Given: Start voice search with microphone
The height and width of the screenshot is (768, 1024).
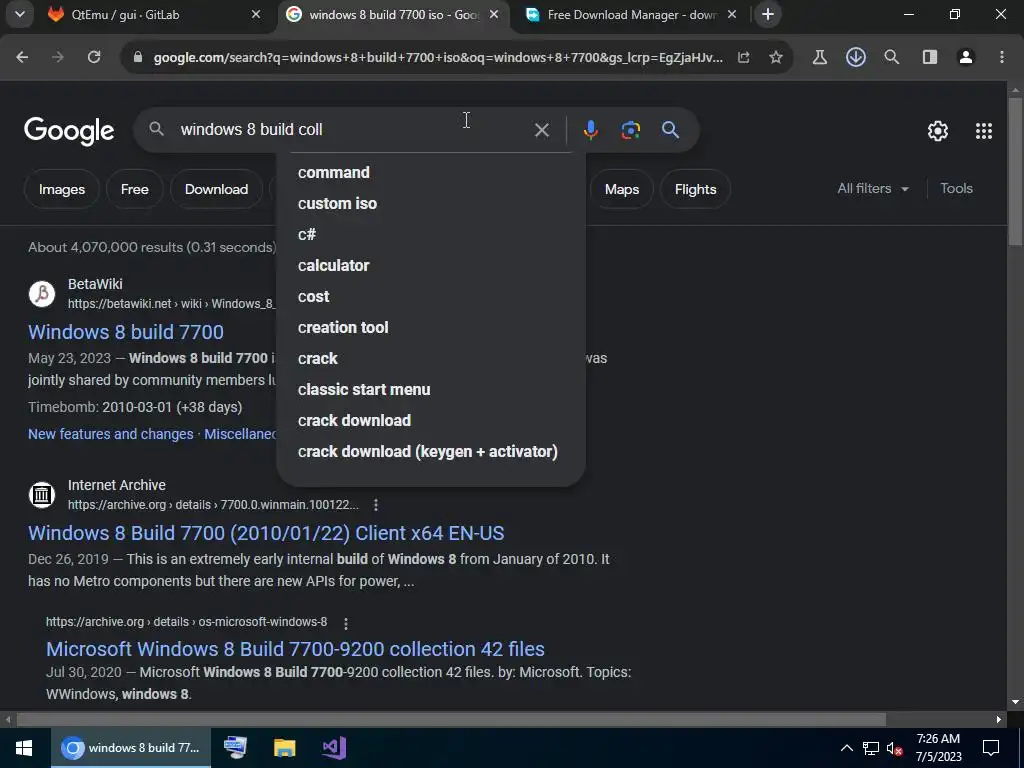Looking at the screenshot, I should coord(590,130).
